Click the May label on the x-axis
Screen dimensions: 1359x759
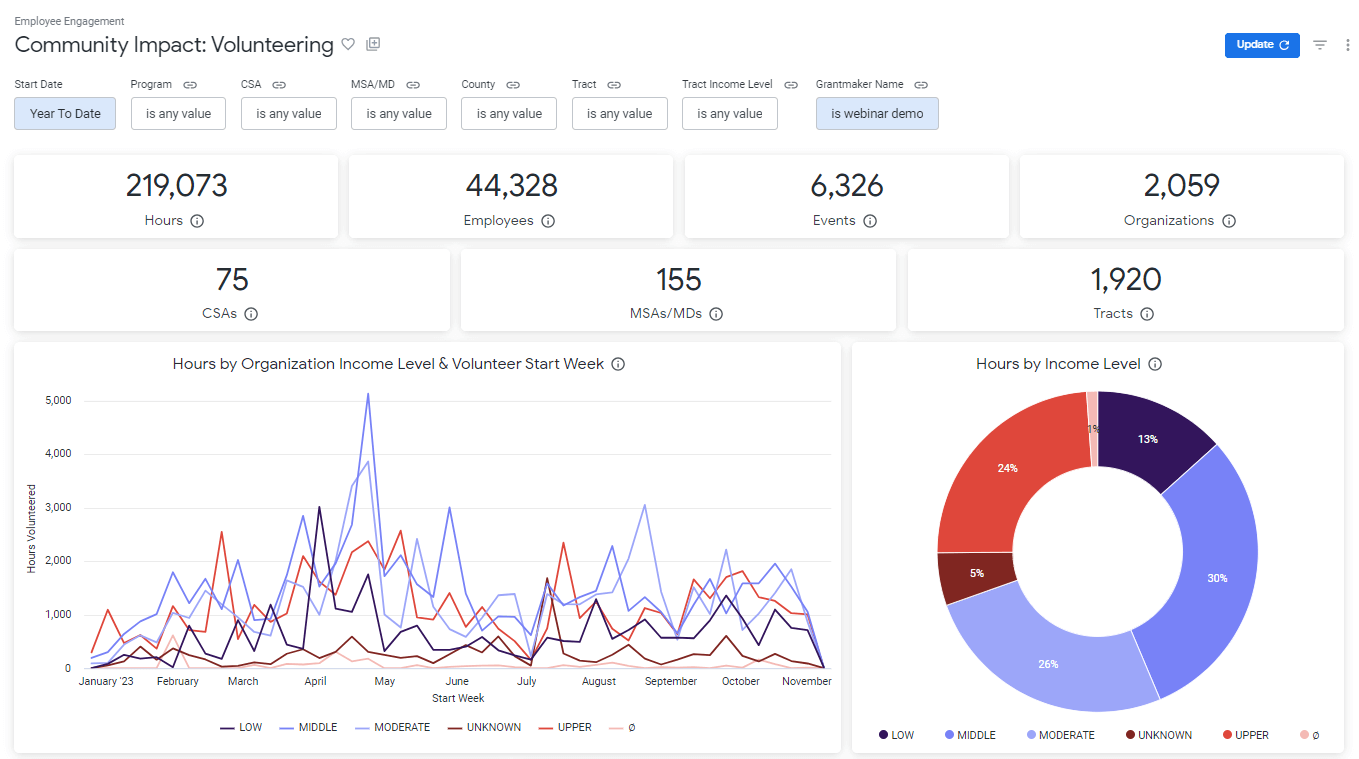[385, 681]
